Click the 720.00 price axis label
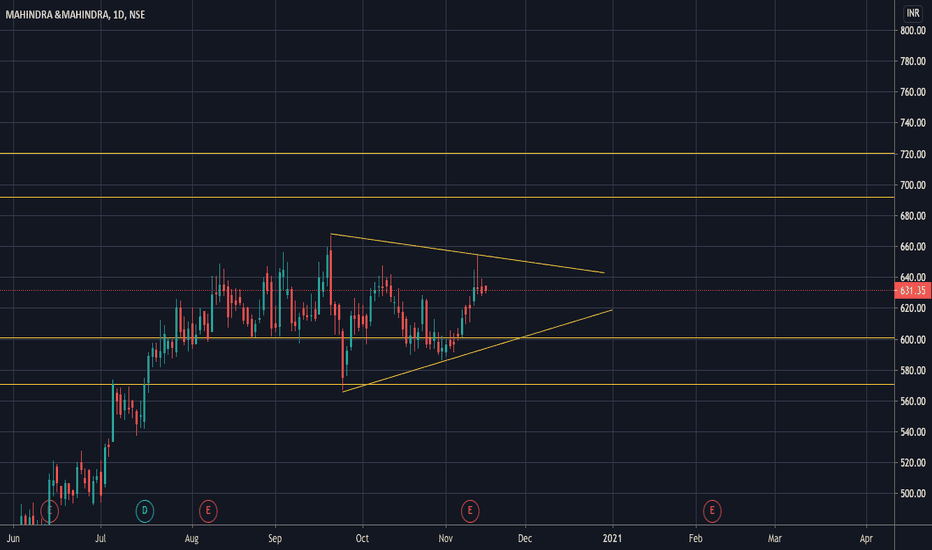932x550 pixels. point(913,154)
